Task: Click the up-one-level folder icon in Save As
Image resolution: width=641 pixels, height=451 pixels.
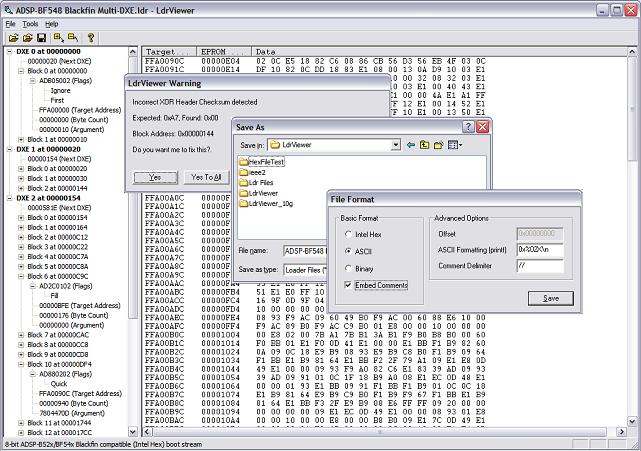Action: (x=424, y=145)
